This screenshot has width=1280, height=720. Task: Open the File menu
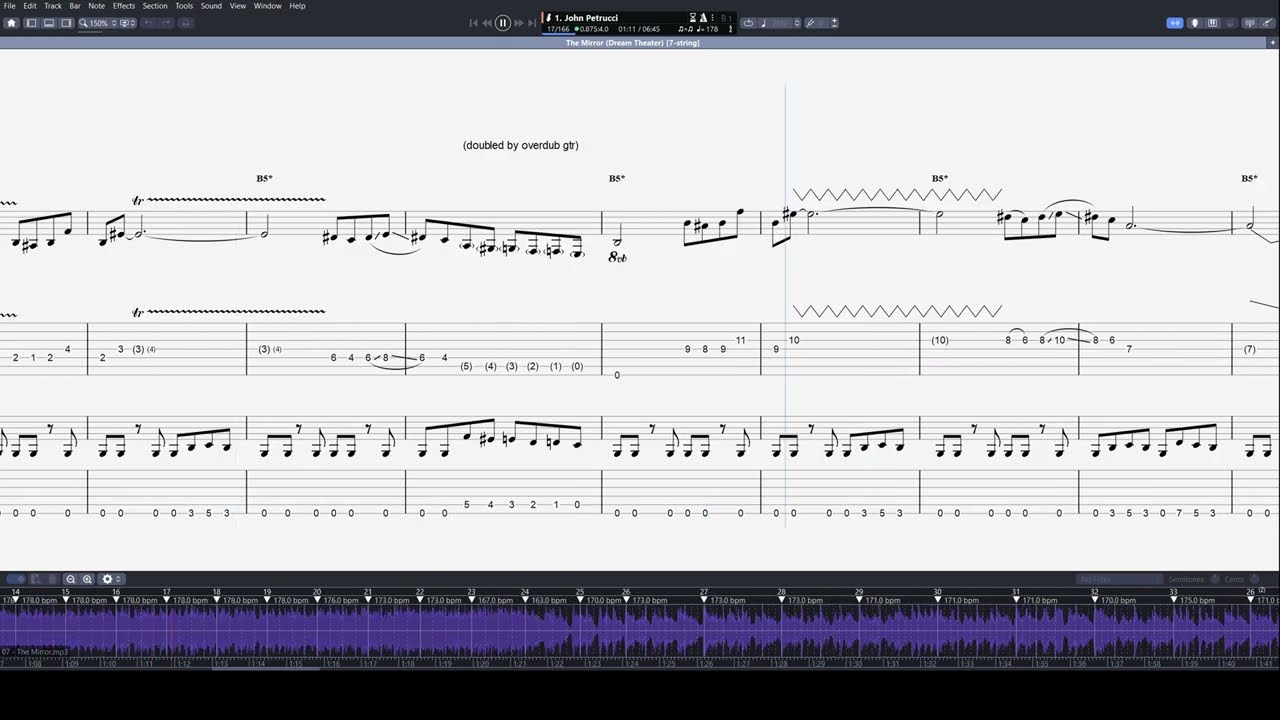tap(9, 6)
